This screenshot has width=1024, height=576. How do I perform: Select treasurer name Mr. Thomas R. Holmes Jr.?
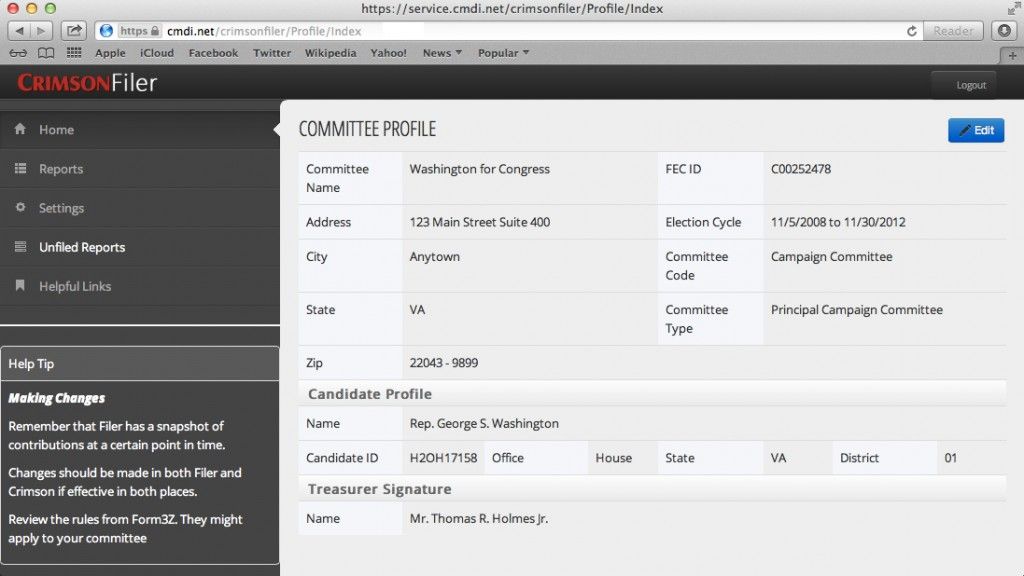pyautogui.click(x=479, y=519)
